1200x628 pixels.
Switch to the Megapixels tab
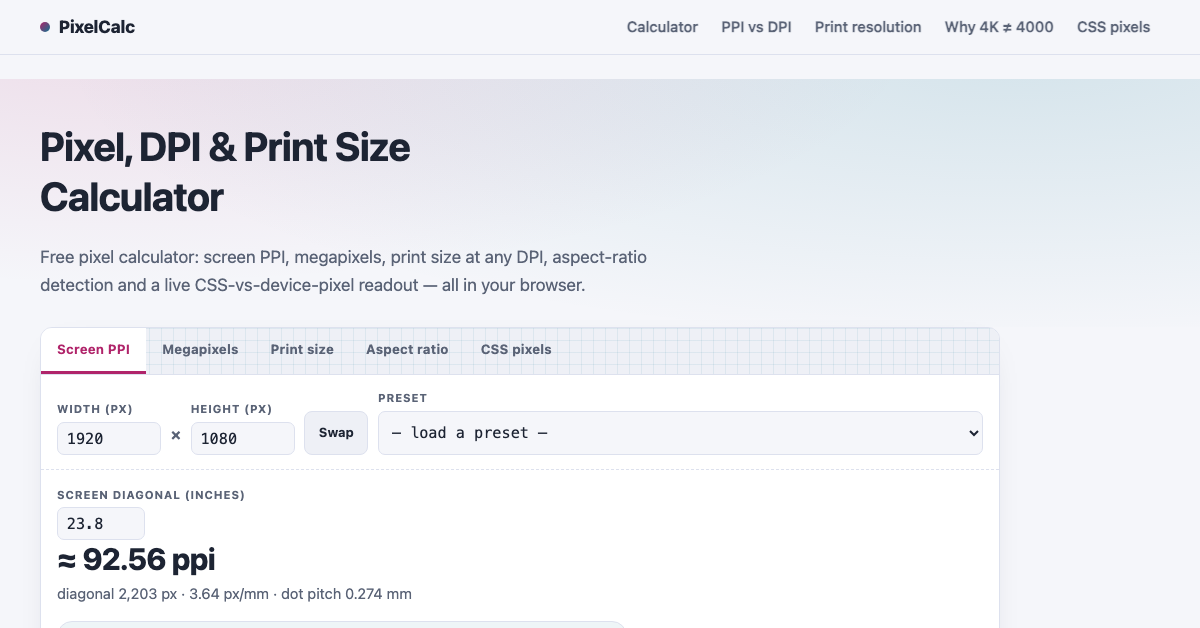coord(200,350)
